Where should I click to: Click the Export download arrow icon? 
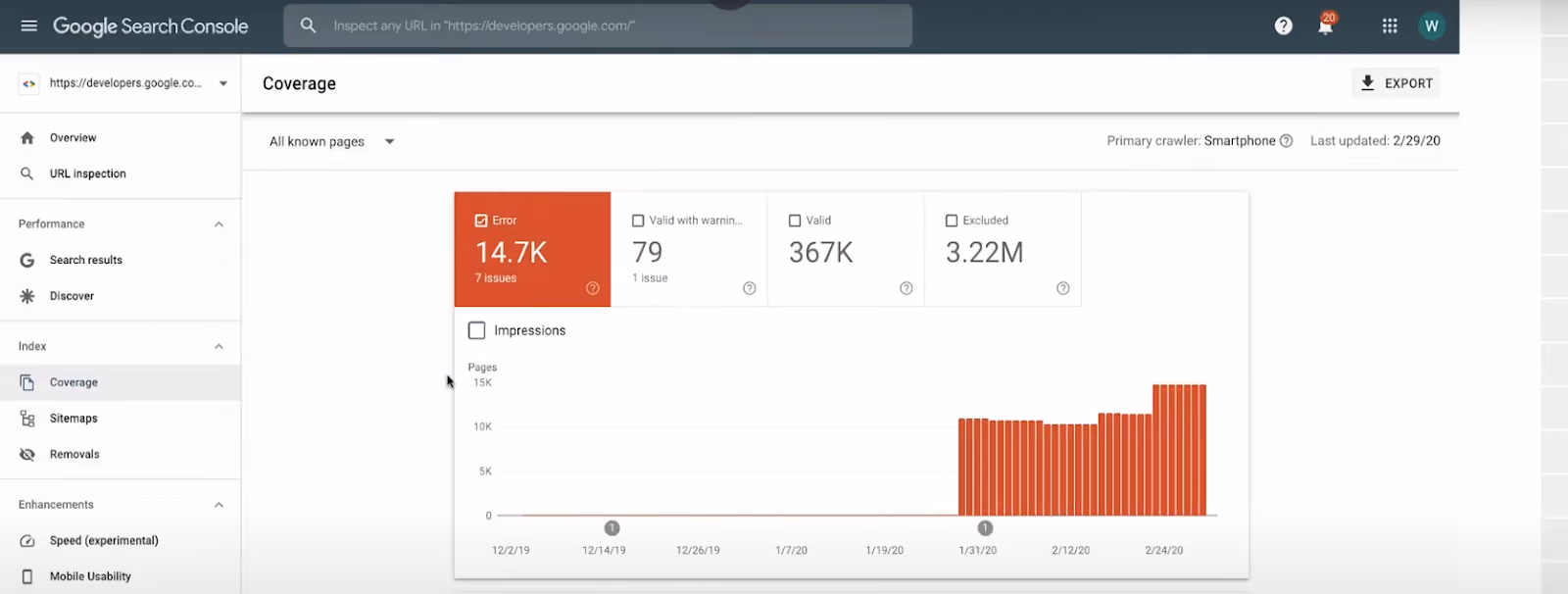pos(1367,83)
